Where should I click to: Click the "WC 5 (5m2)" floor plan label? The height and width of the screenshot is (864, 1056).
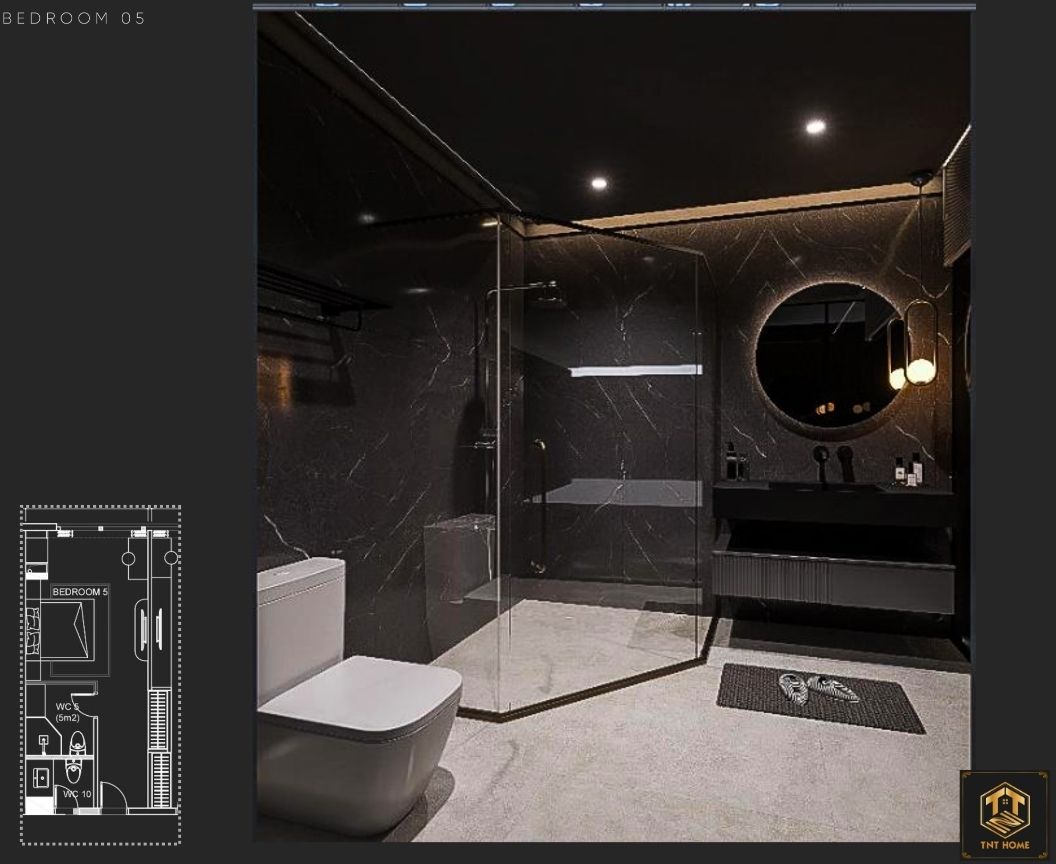(67, 712)
